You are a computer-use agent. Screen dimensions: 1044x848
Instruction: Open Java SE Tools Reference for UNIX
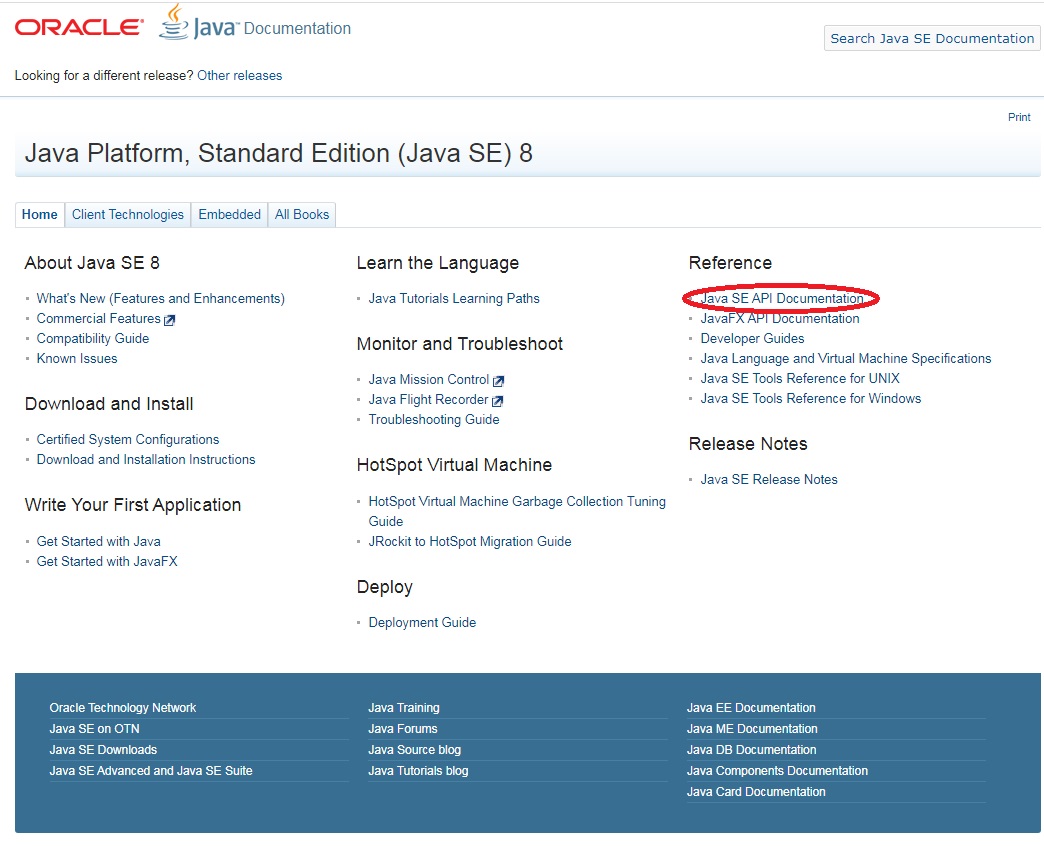pos(800,379)
